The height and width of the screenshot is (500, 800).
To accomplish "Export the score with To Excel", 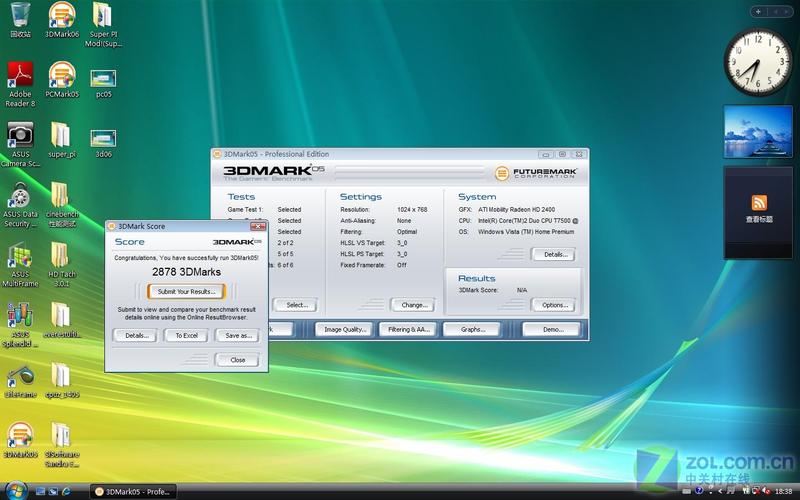I will point(186,336).
